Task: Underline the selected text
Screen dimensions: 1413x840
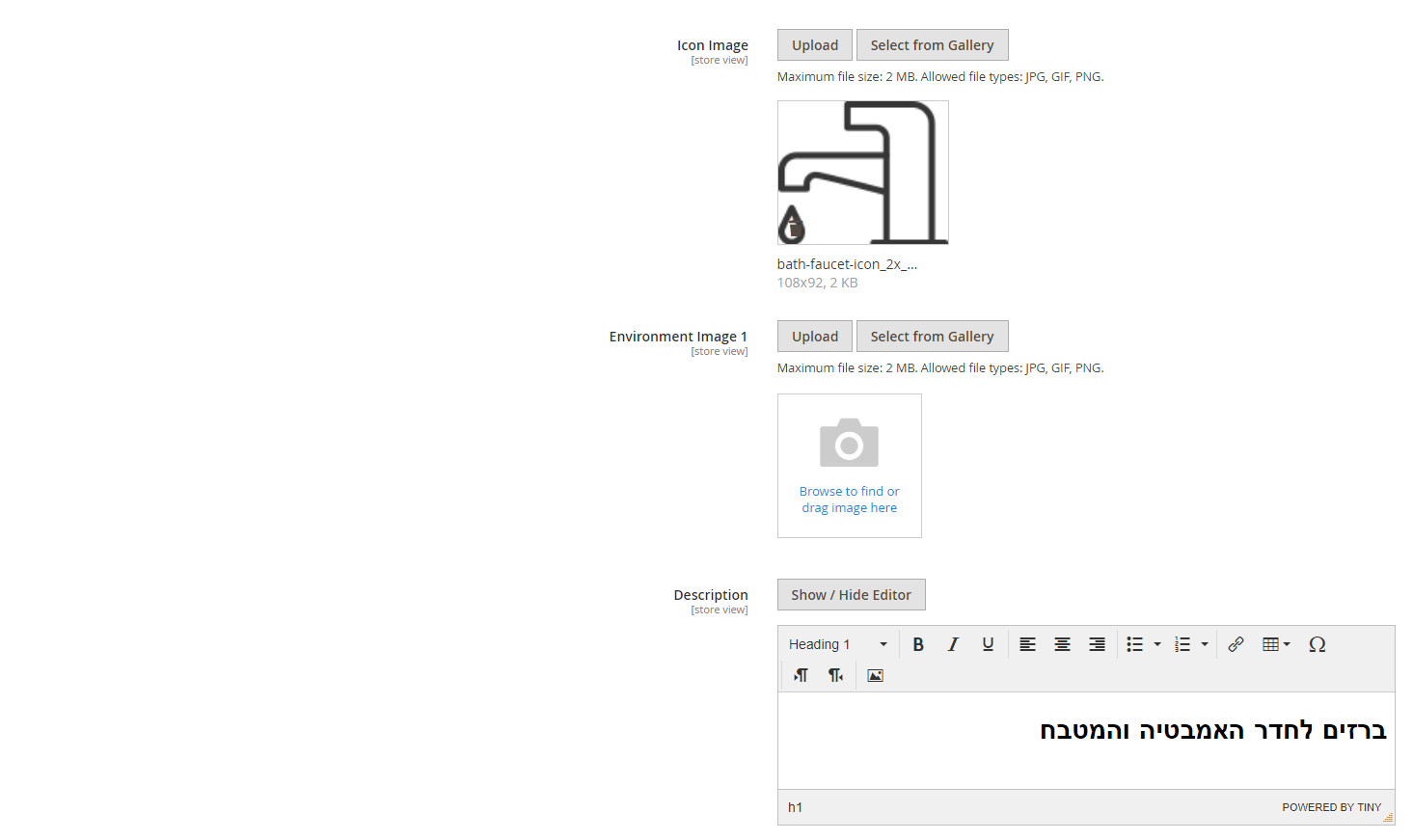Action: [x=988, y=644]
